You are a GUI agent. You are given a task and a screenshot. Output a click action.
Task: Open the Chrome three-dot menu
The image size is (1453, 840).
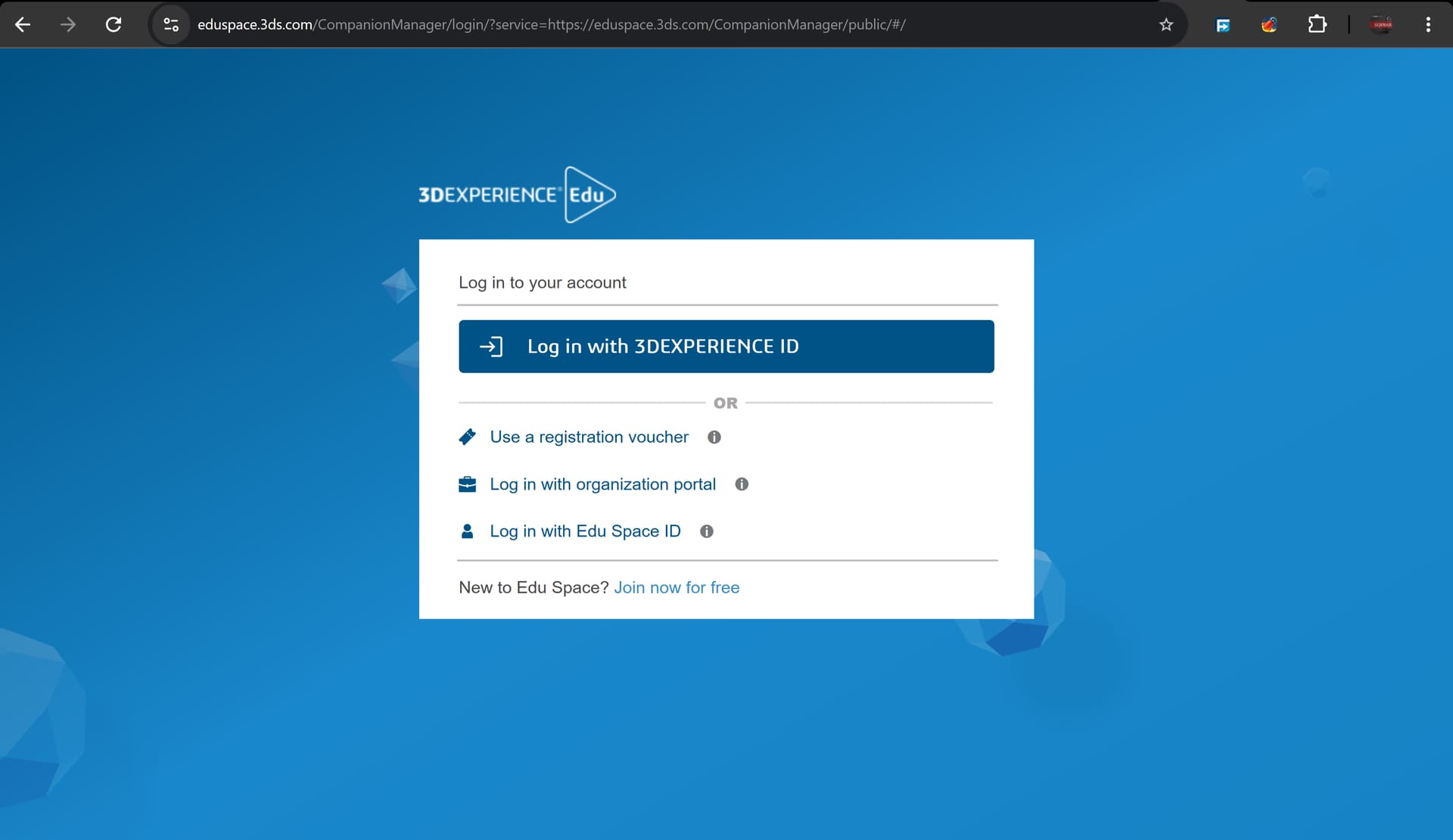(x=1428, y=24)
